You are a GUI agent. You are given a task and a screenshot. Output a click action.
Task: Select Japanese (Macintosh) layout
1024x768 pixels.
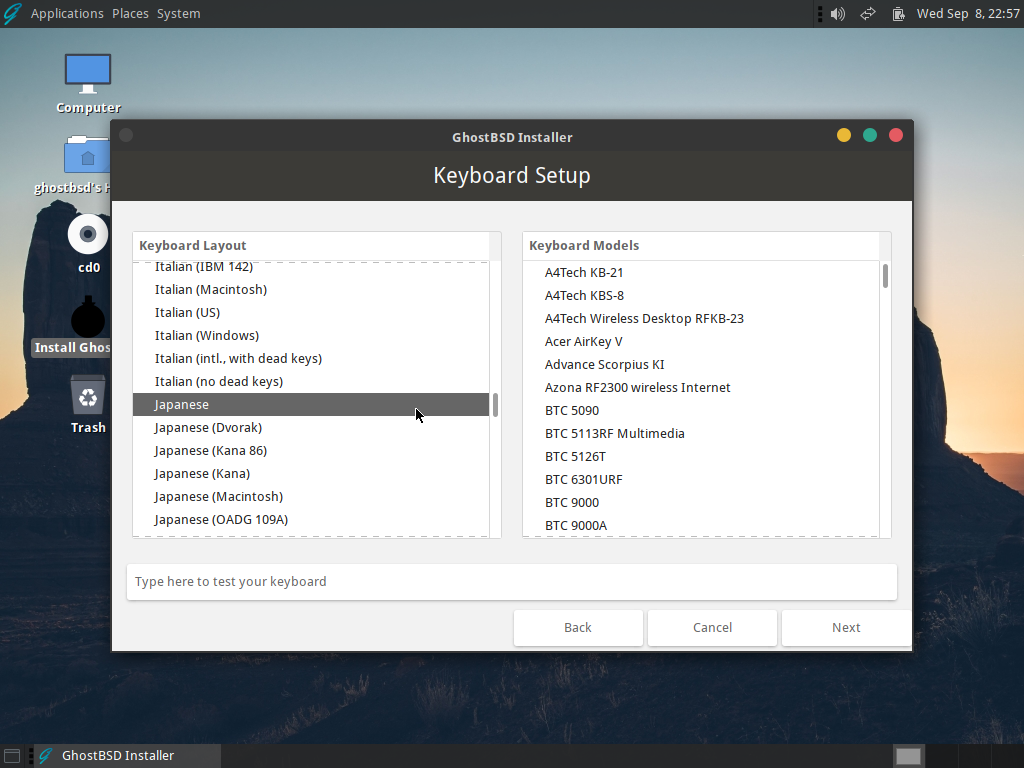point(311,497)
